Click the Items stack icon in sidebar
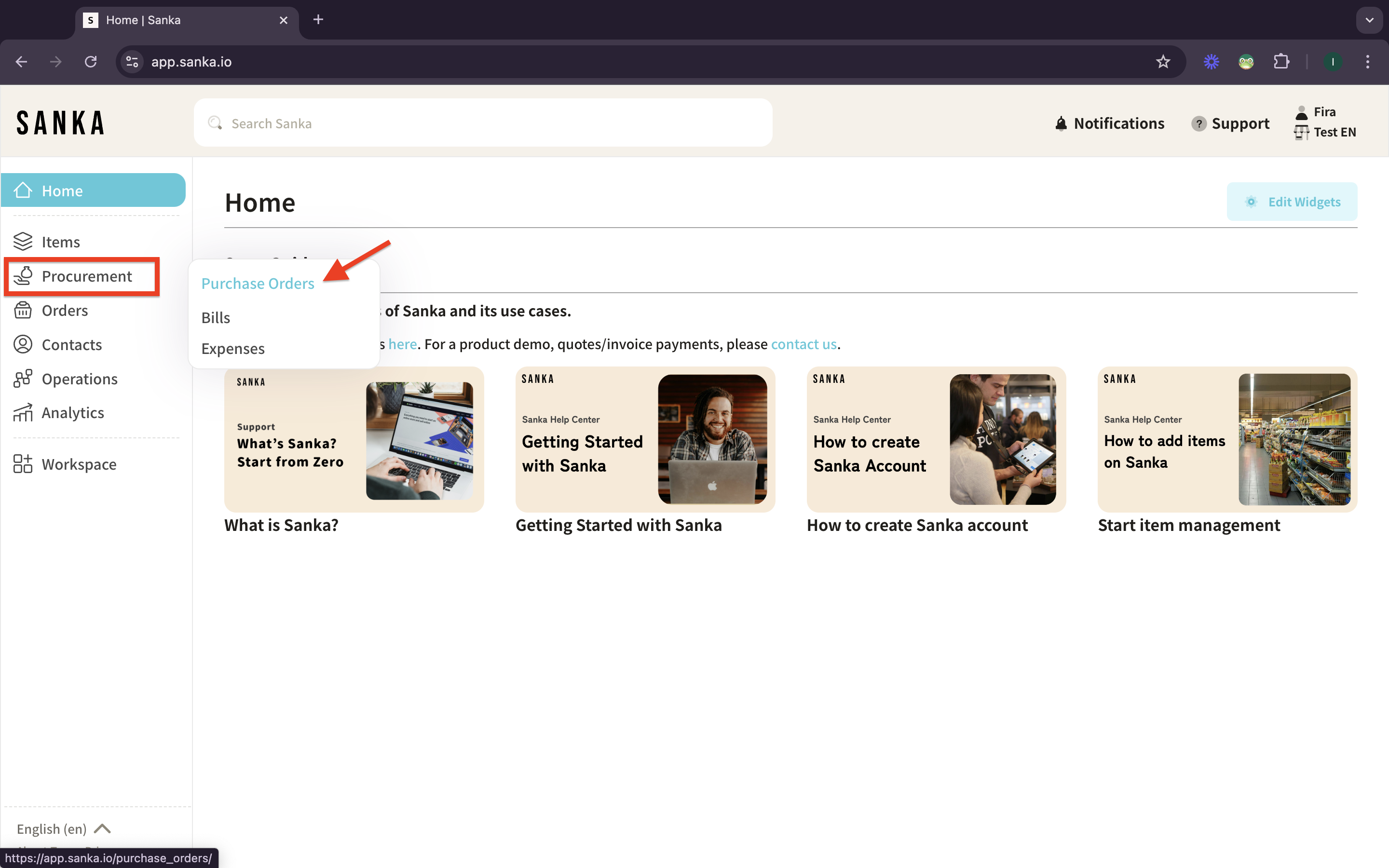This screenshot has width=1389, height=868. tap(23, 242)
